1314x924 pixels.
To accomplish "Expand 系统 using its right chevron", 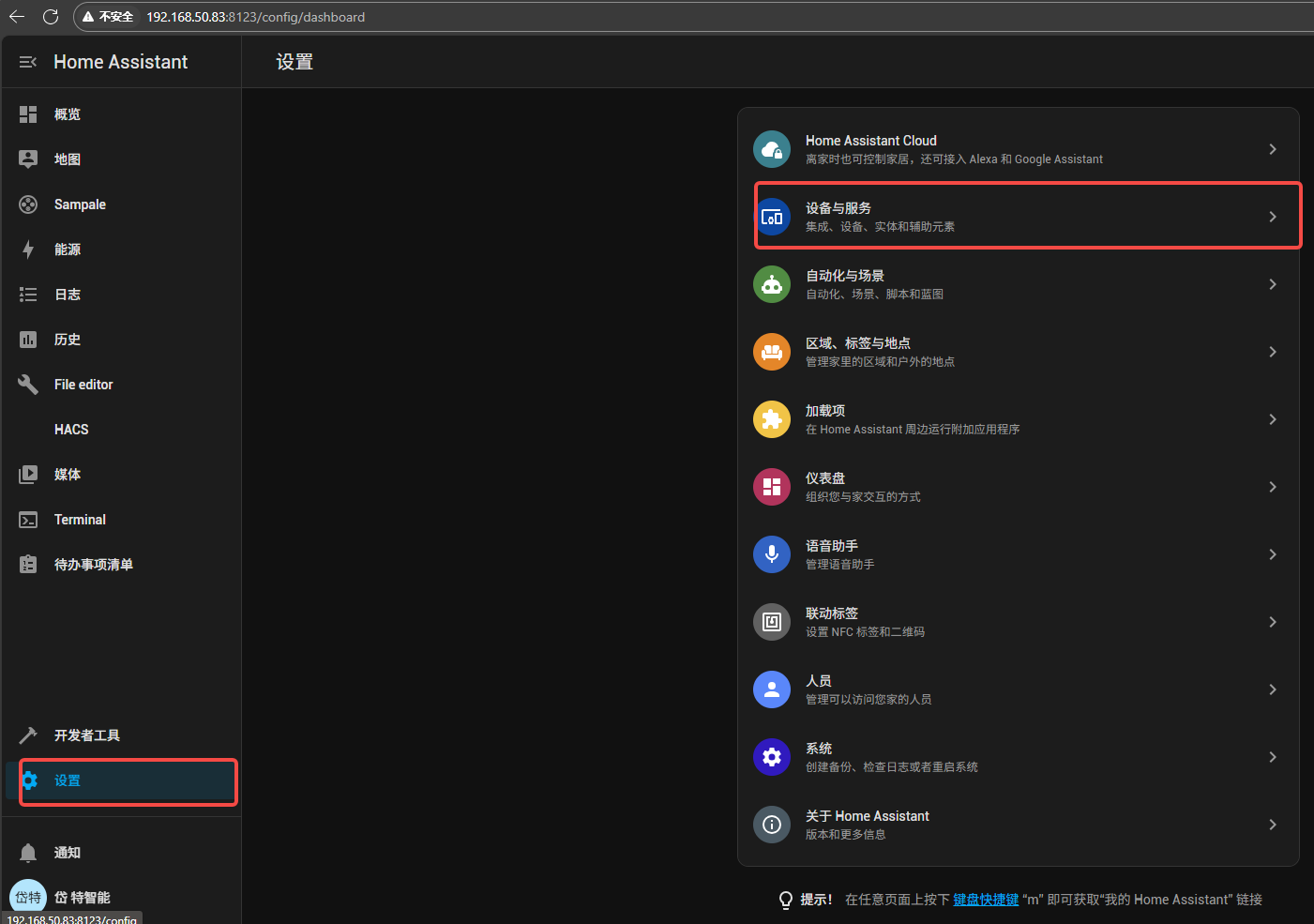I will click(1272, 757).
